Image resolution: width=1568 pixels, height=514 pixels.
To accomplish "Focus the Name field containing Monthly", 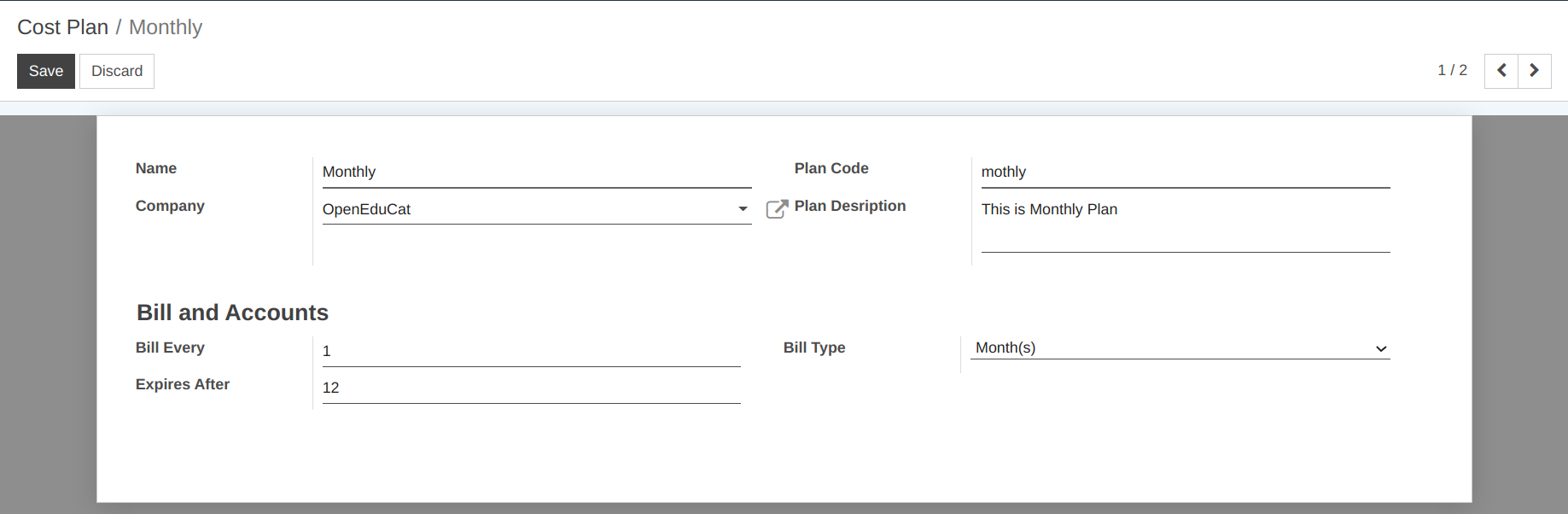I will pos(537,172).
